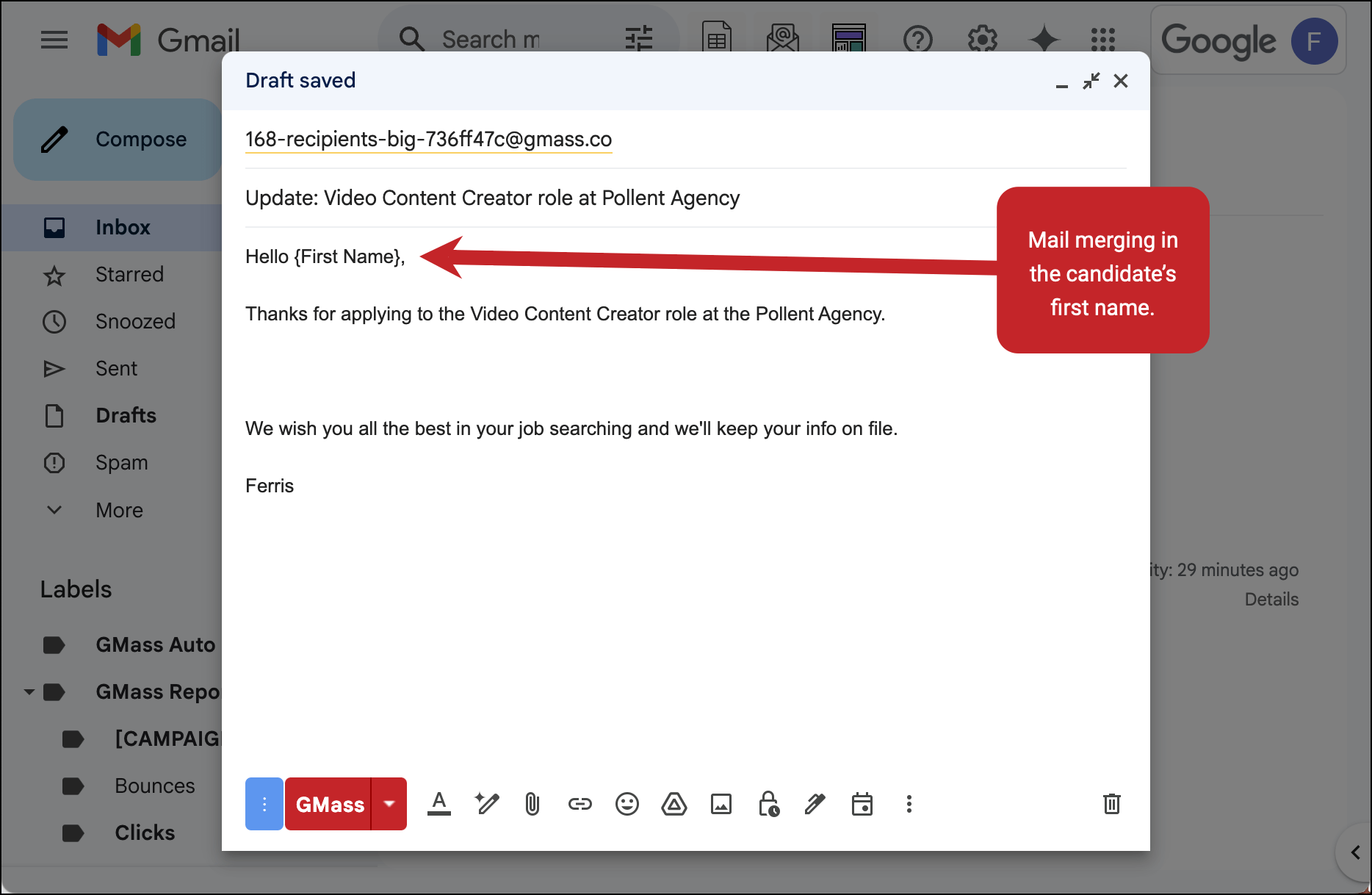Image resolution: width=1372 pixels, height=895 pixels.
Task: Click the Hello {First Name} line
Action: (325, 256)
